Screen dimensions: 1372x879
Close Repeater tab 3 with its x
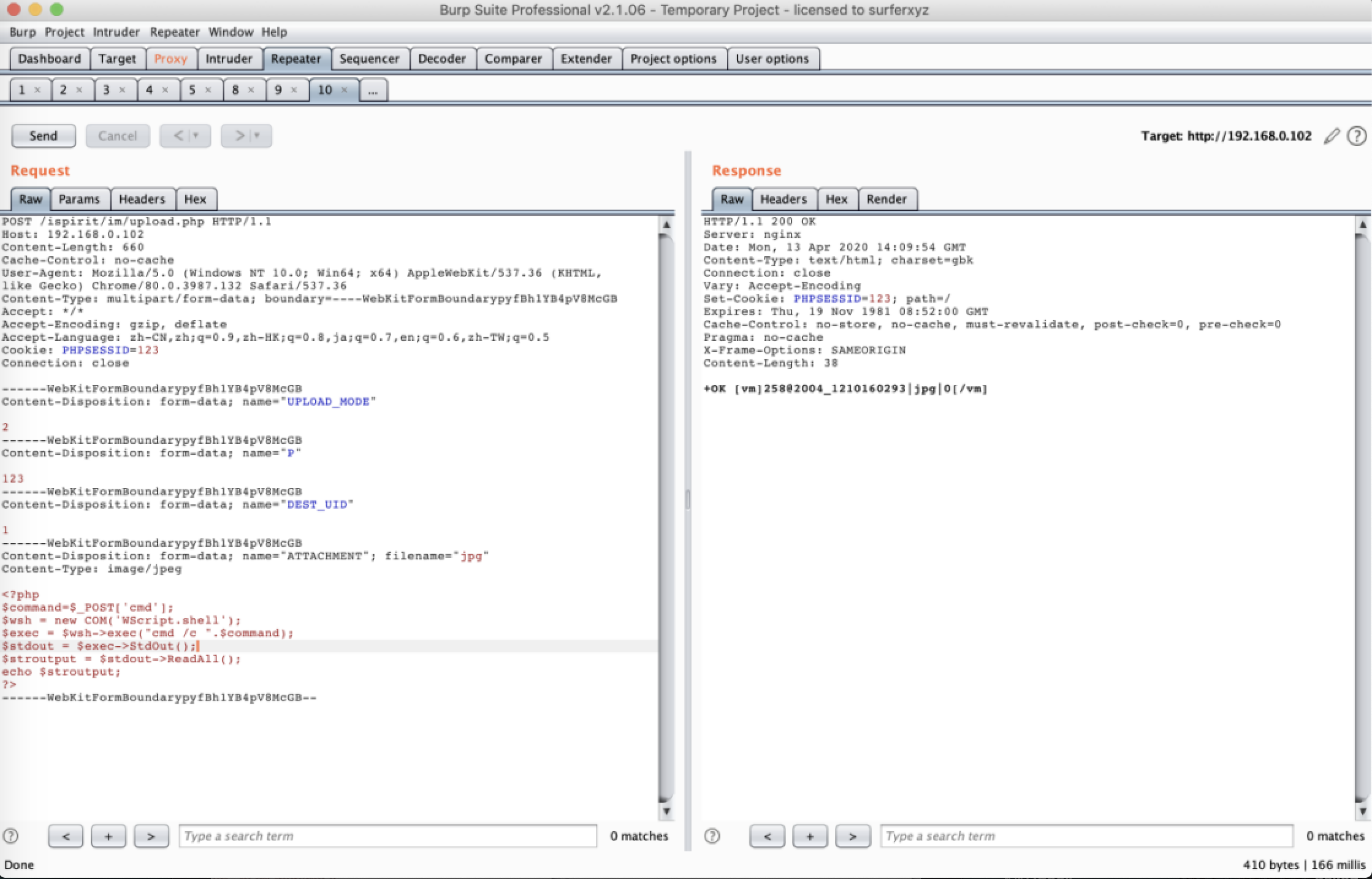pos(122,90)
